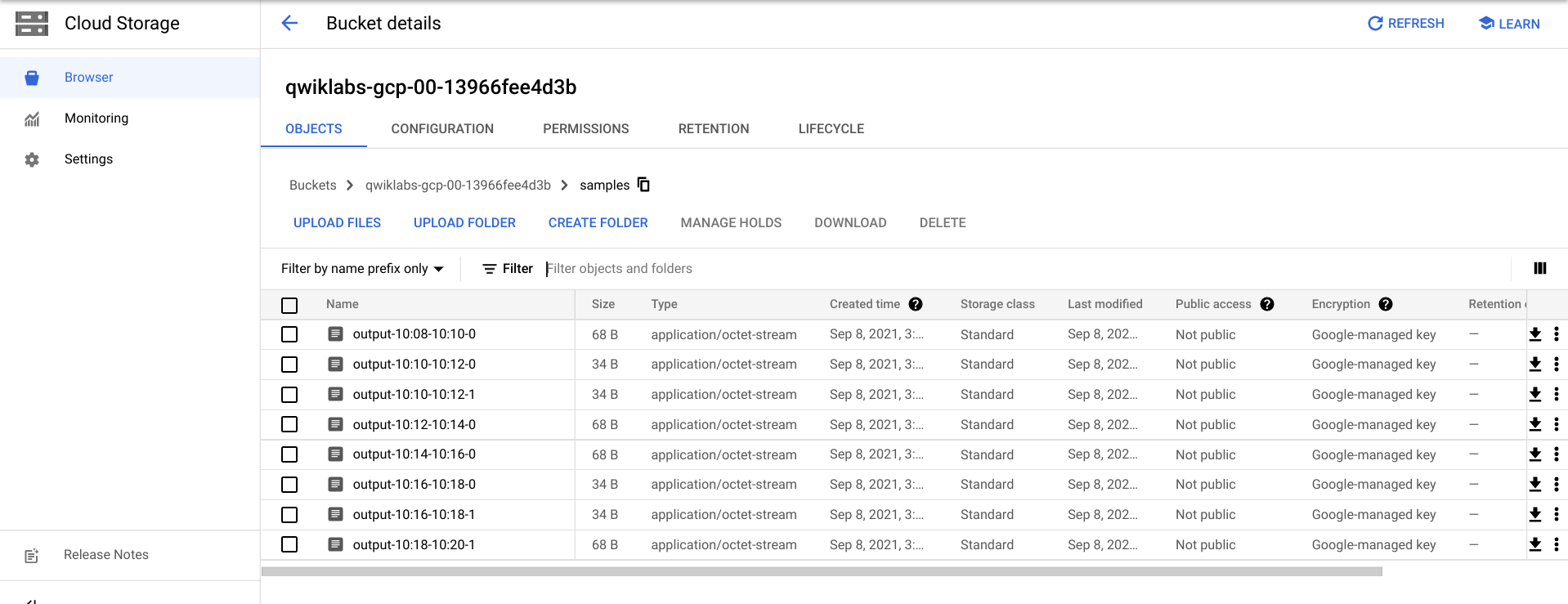Open the Filter by name prefix dropdown
Image resolution: width=1568 pixels, height=604 pixels.
click(x=362, y=269)
